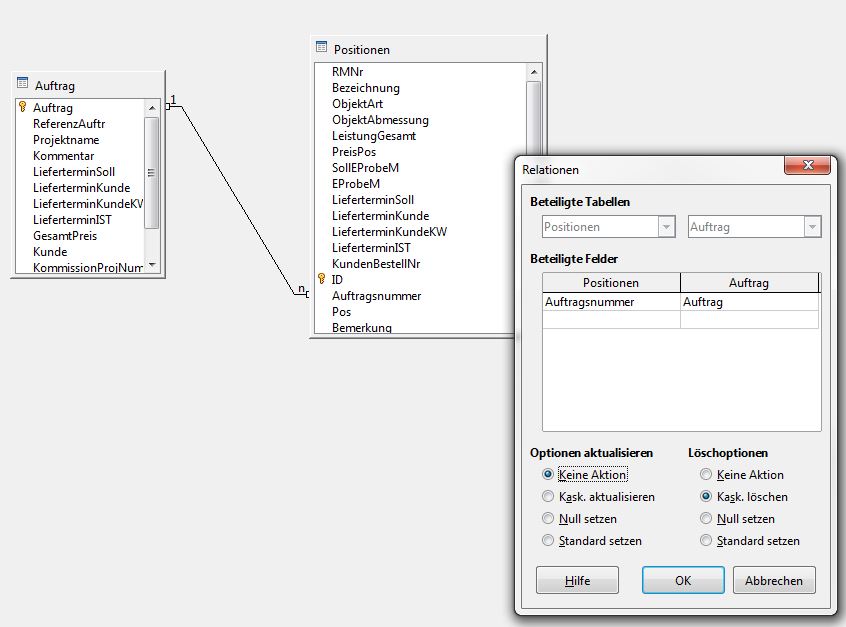Screen dimensions: 846x627
Task: Select 'Standard setzen' under Optionen aktualisieren
Action: (x=548, y=541)
